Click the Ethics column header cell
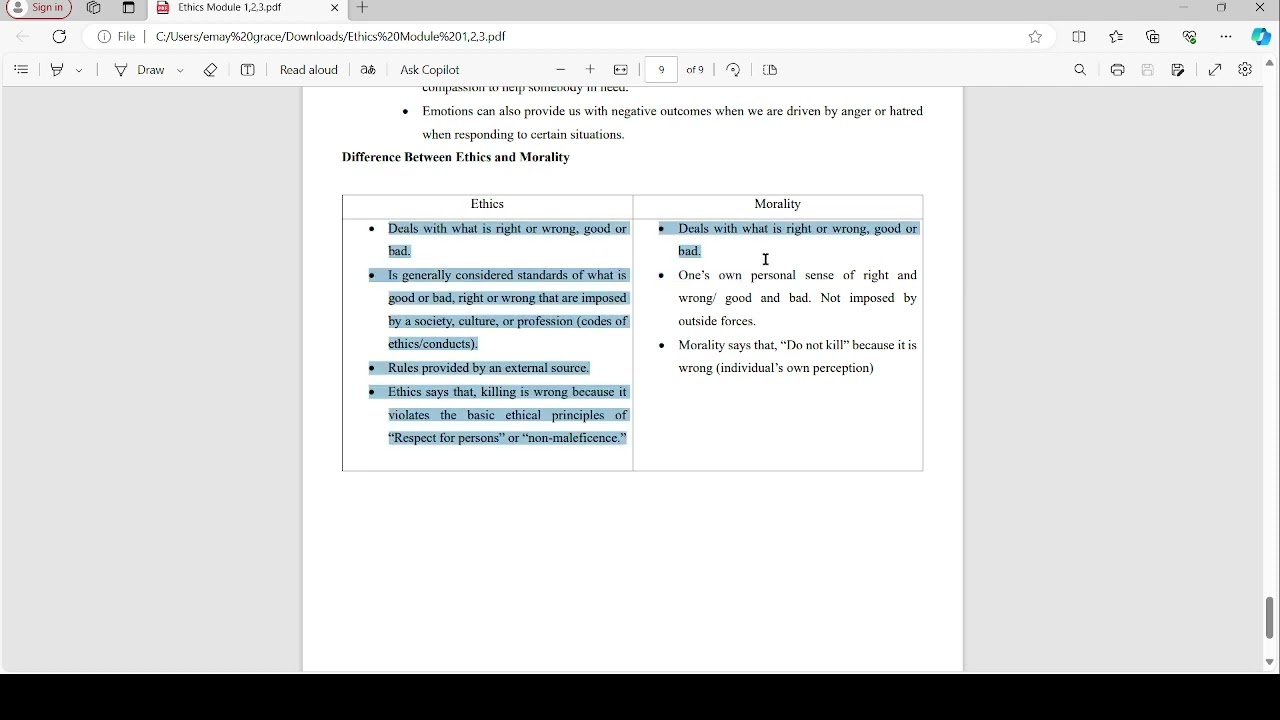 (x=487, y=205)
